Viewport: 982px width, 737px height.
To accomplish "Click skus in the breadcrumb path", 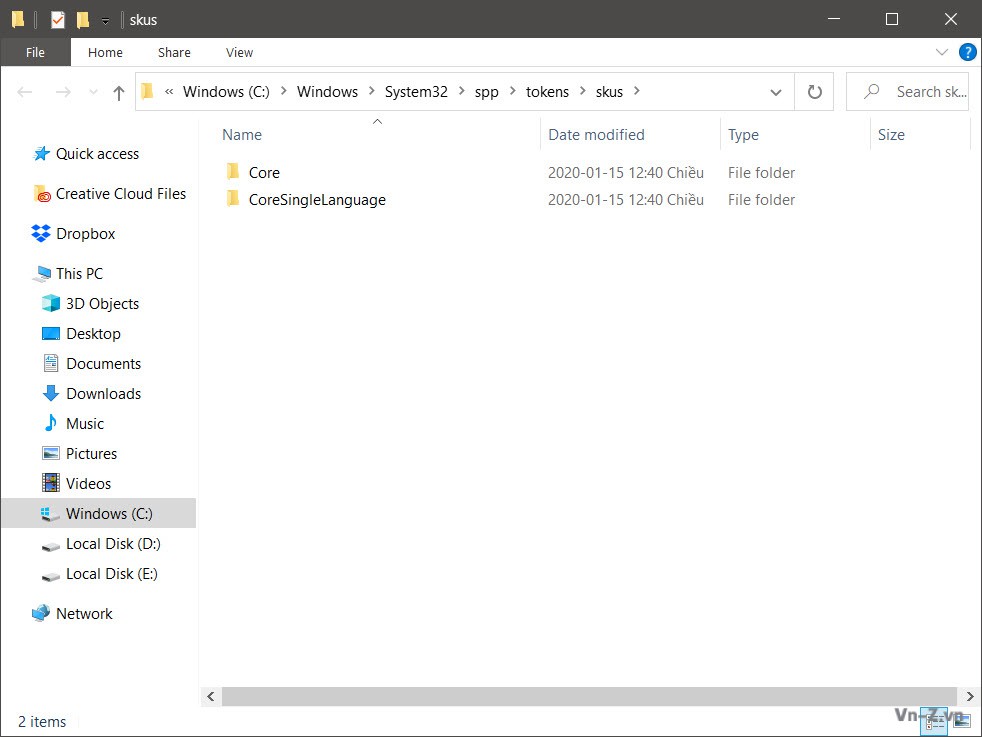I will tap(609, 92).
